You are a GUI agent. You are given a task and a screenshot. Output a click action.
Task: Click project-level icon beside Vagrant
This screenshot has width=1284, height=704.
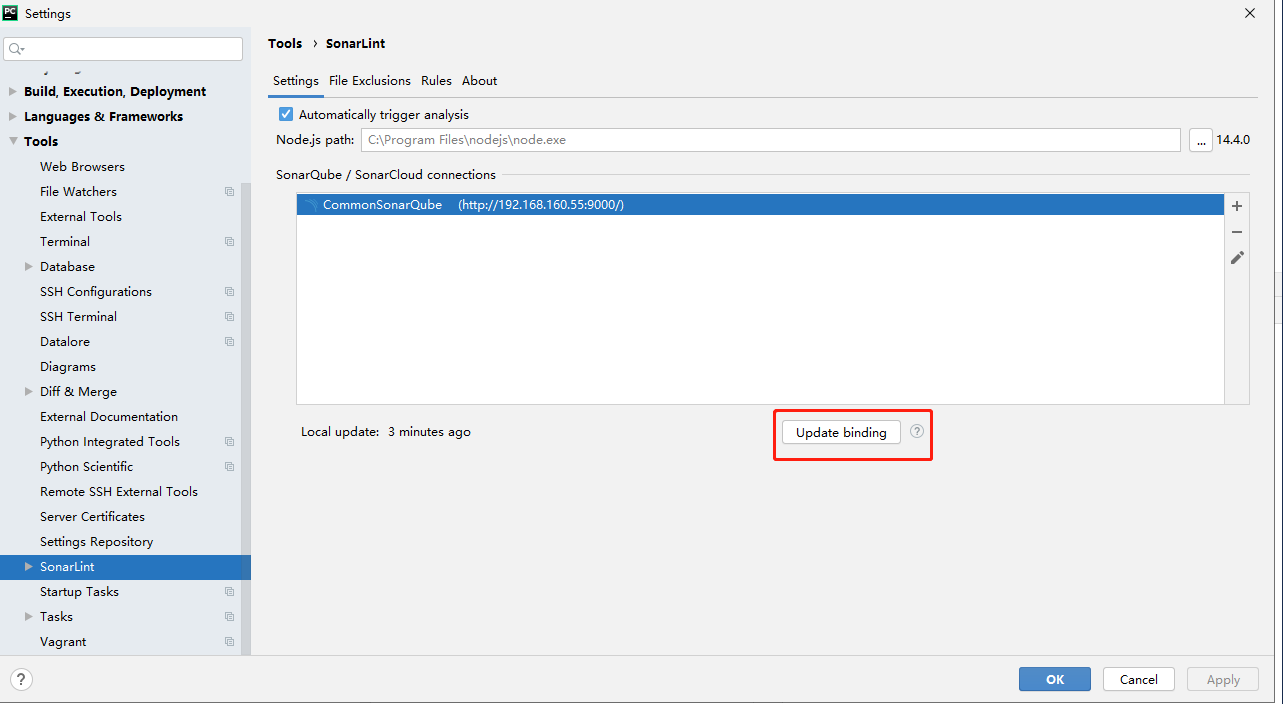pos(230,642)
